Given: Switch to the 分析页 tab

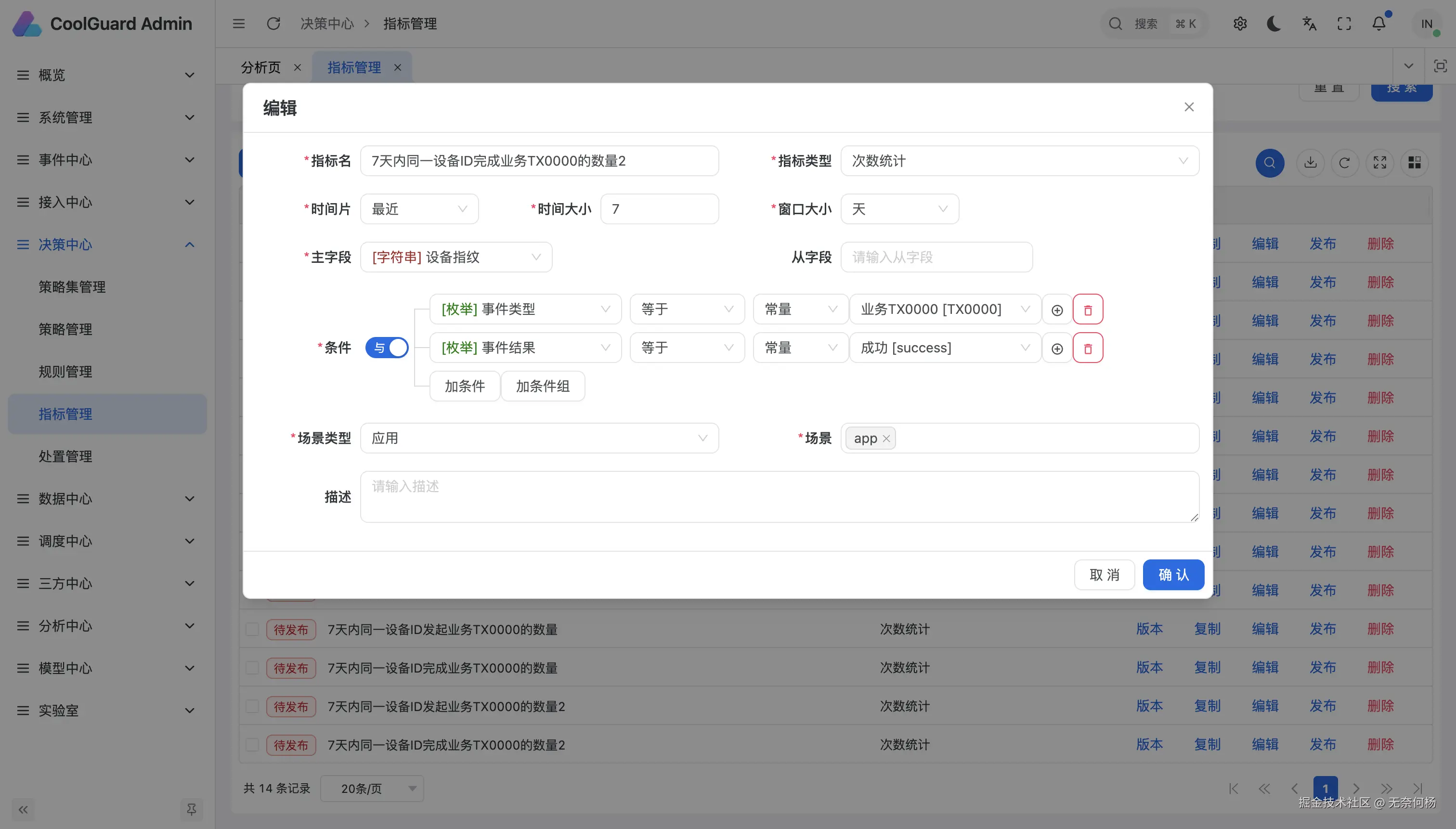Looking at the screenshot, I should pos(261,68).
